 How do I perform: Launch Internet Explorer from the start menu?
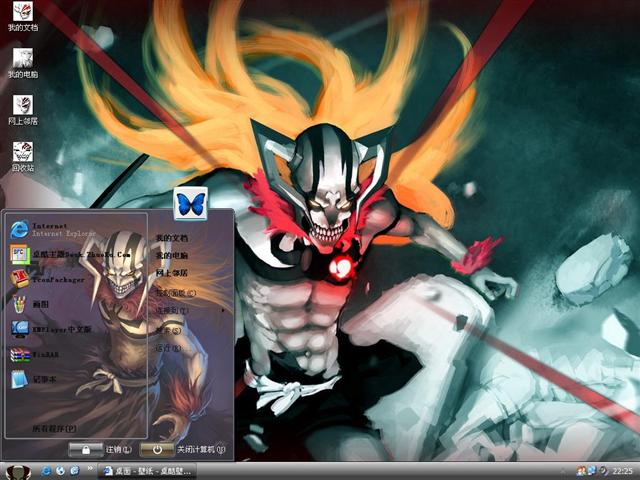tap(52, 229)
